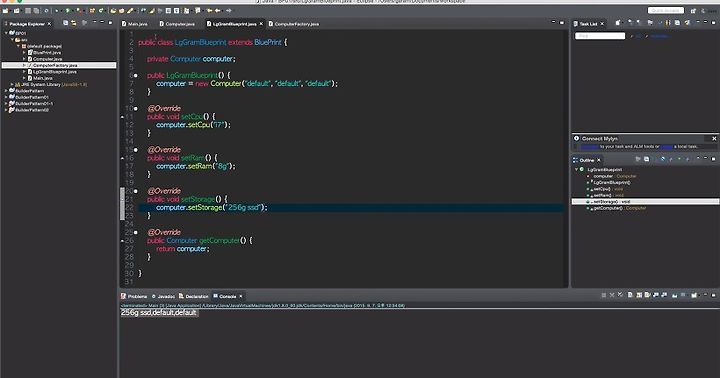The height and width of the screenshot is (378, 720).
Task: Click Terminate icon in Console toolbar
Action: (x=603, y=295)
